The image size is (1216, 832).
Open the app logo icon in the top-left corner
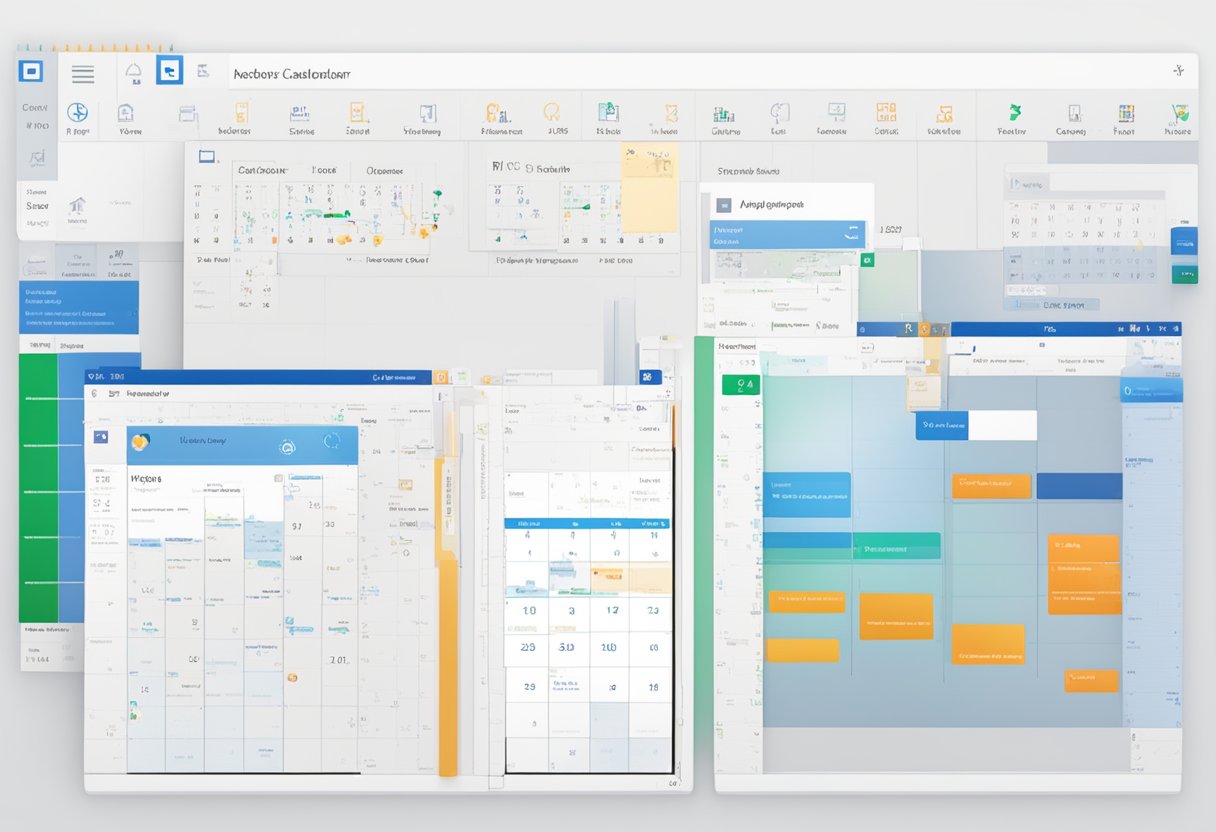30,72
